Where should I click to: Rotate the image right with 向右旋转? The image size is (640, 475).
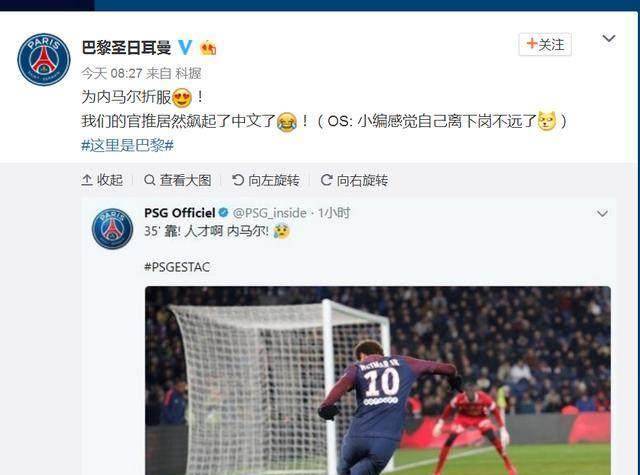(354, 180)
